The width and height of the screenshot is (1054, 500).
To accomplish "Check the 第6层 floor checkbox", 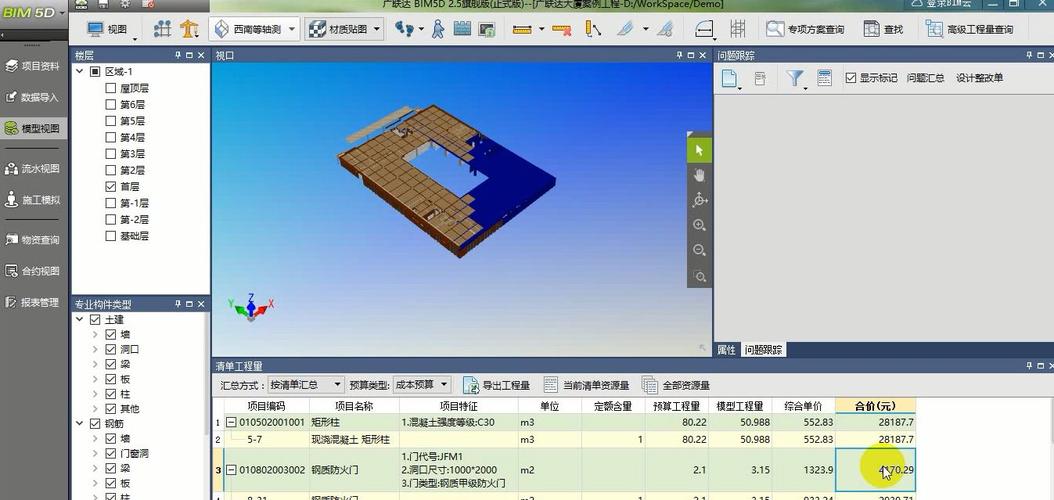I will tap(111, 104).
